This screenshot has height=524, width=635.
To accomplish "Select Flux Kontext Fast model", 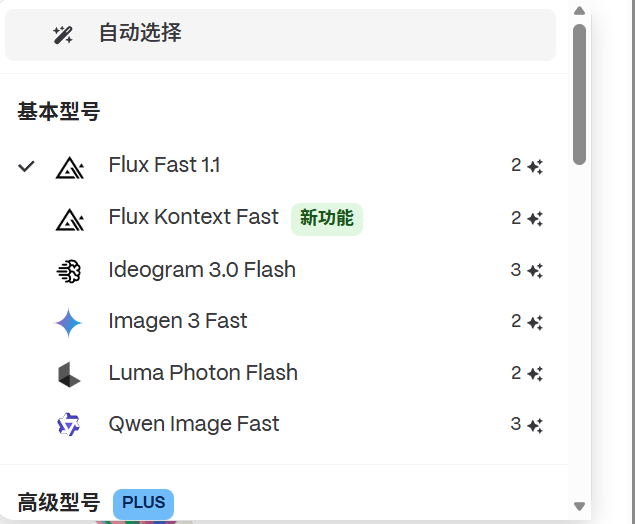I will [193, 218].
